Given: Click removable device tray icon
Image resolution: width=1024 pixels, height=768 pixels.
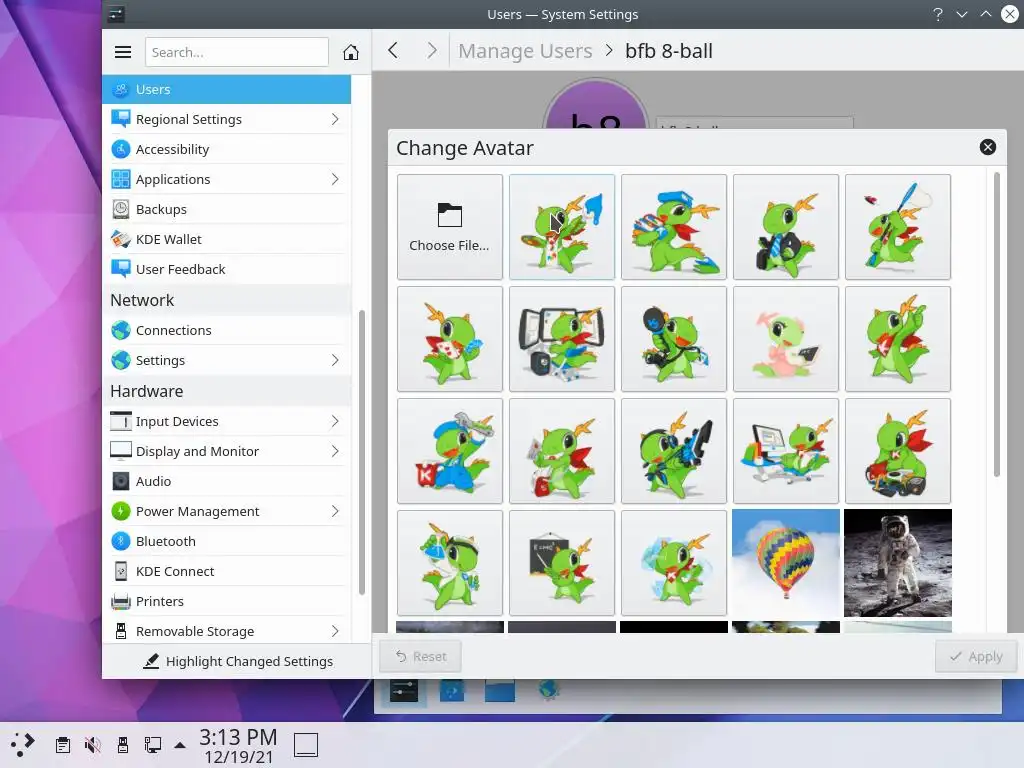Looking at the screenshot, I should [123, 744].
